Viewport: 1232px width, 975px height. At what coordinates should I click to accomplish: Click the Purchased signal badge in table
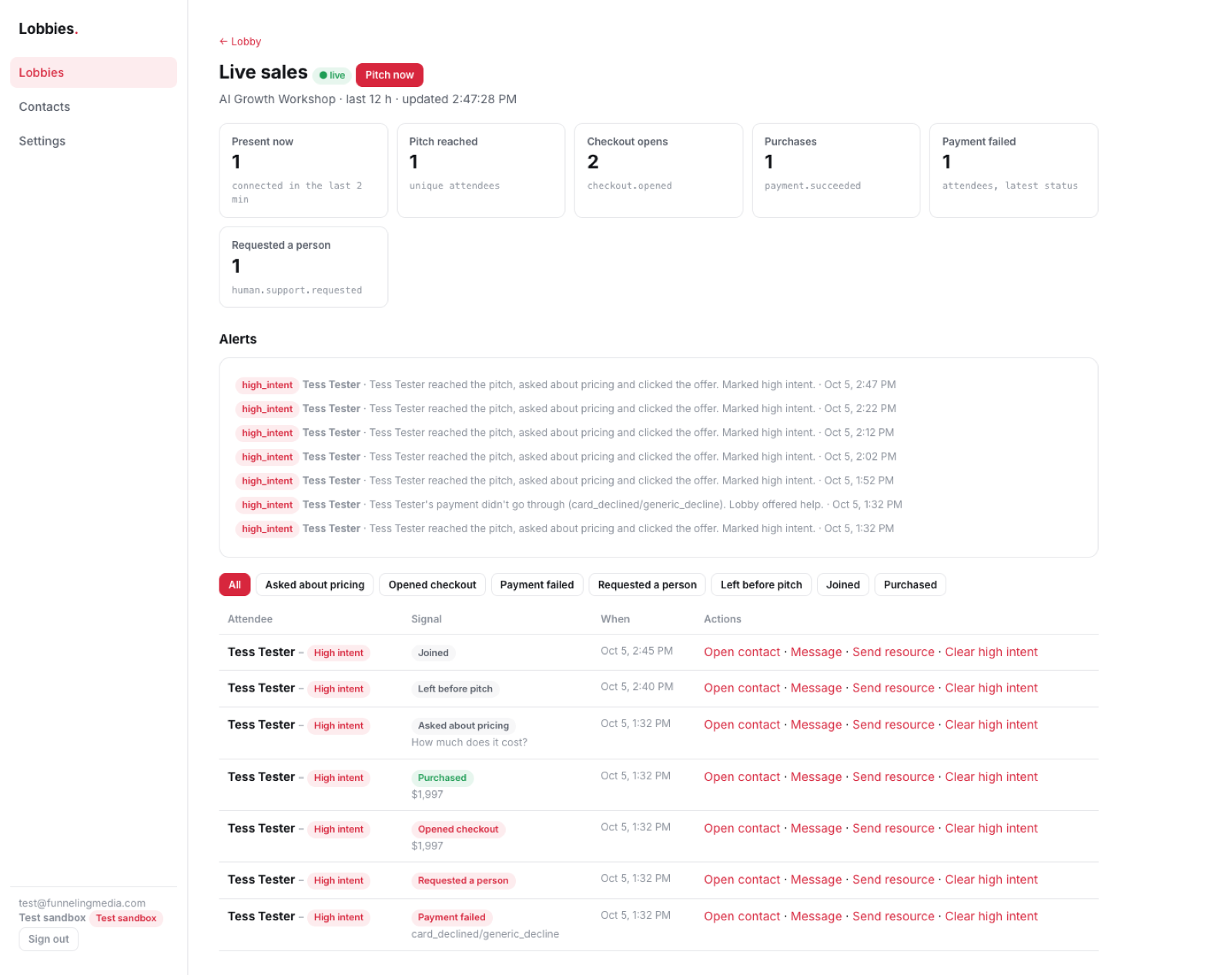point(442,778)
